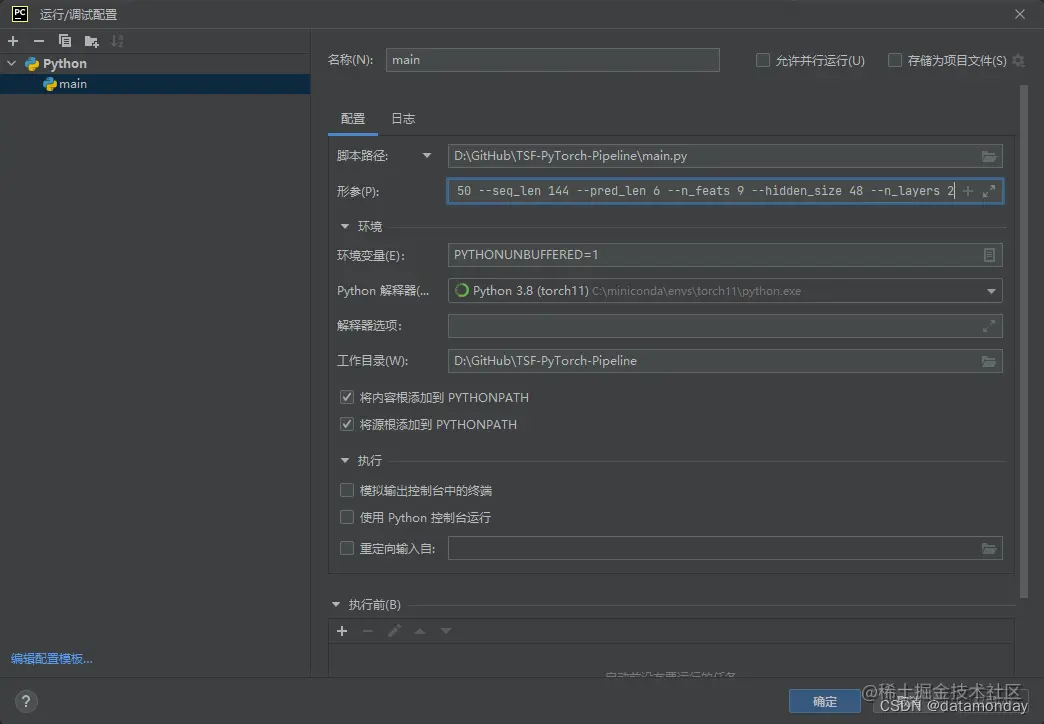Select the Python group in tree

pos(154,63)
